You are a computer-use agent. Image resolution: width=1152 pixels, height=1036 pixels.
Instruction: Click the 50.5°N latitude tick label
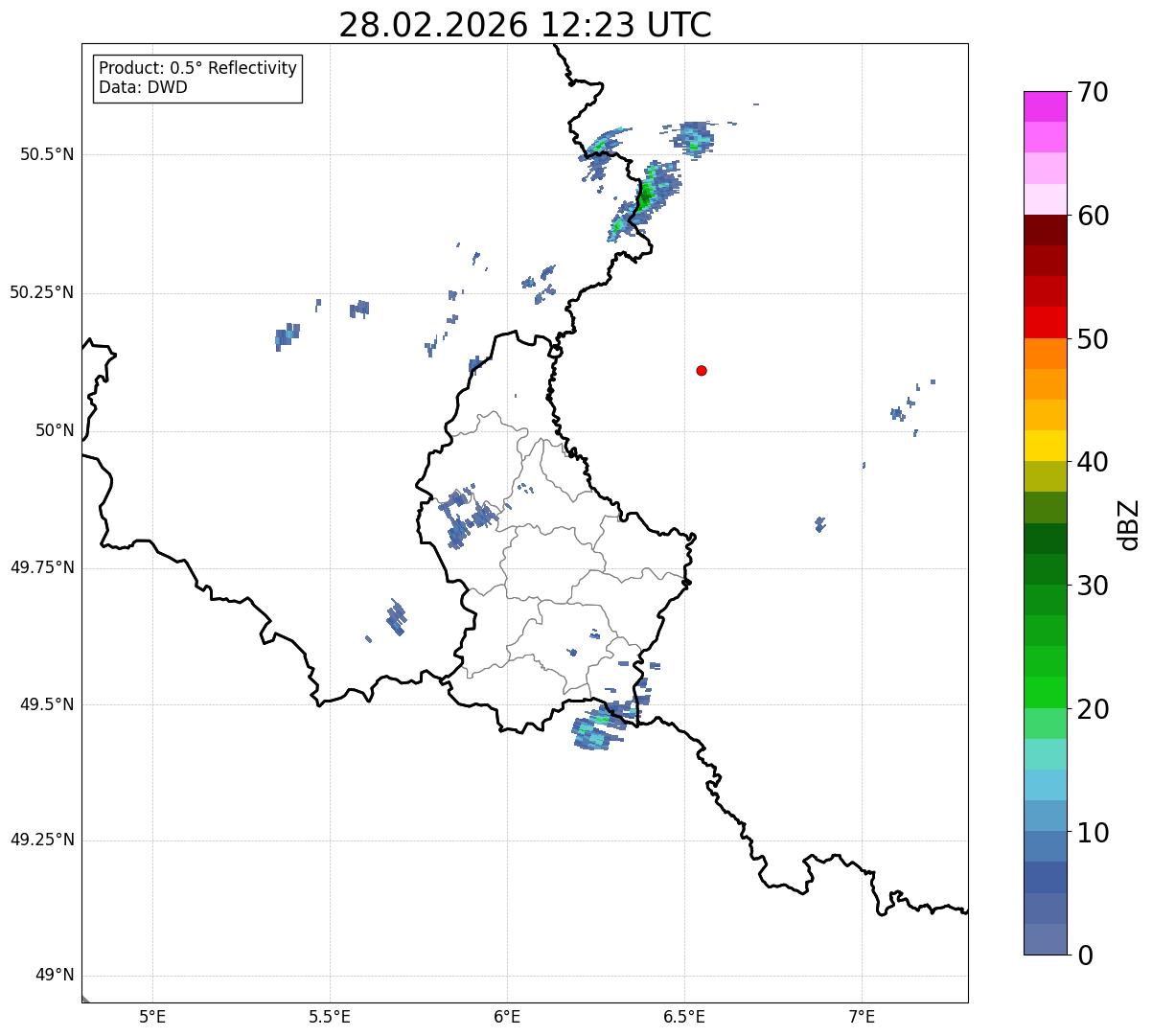[x=47, y=154]
